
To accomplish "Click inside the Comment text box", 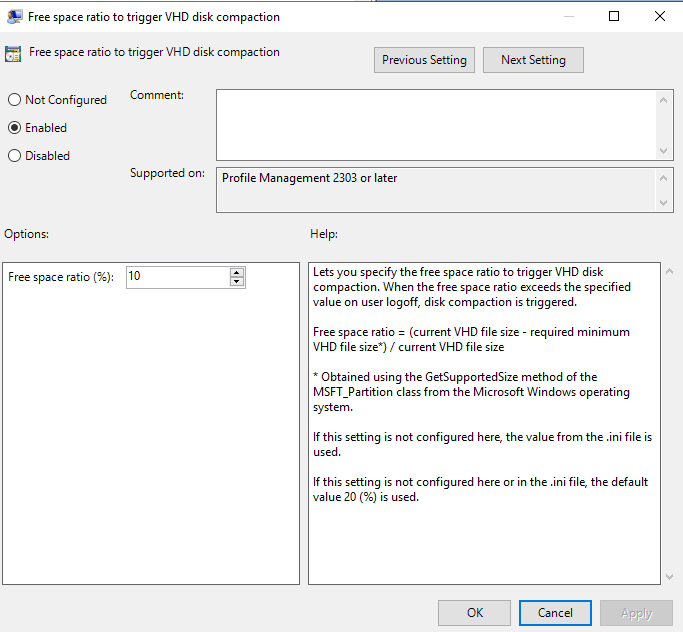I will pos(436,125).
